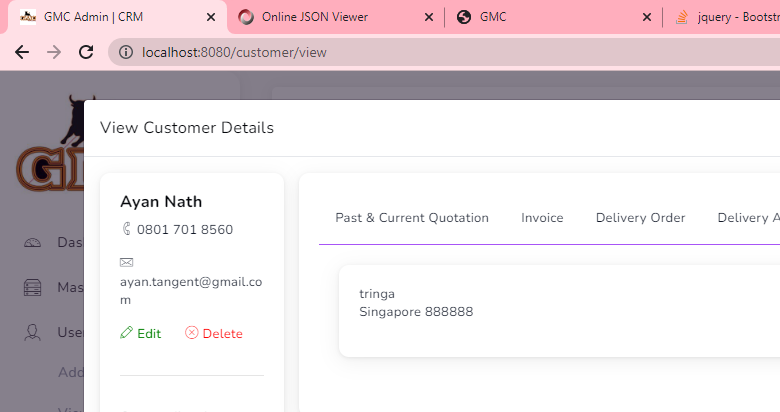The height and width of the screenshot is (412, 780).
Task: Click the phone icon beside 0801 701 8560
Action: pos(126,229)
